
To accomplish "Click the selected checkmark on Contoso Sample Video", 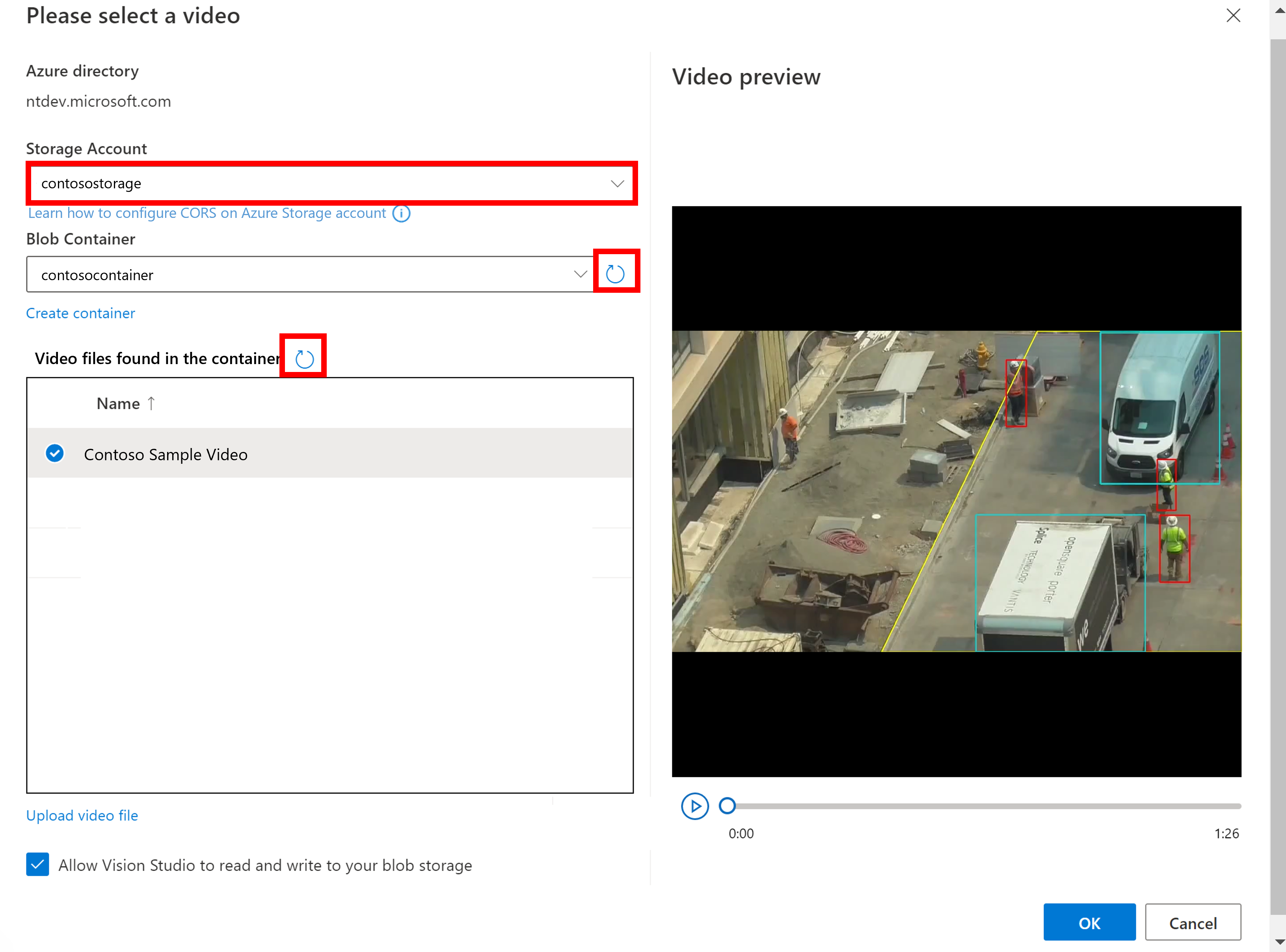I will (54, 454).
